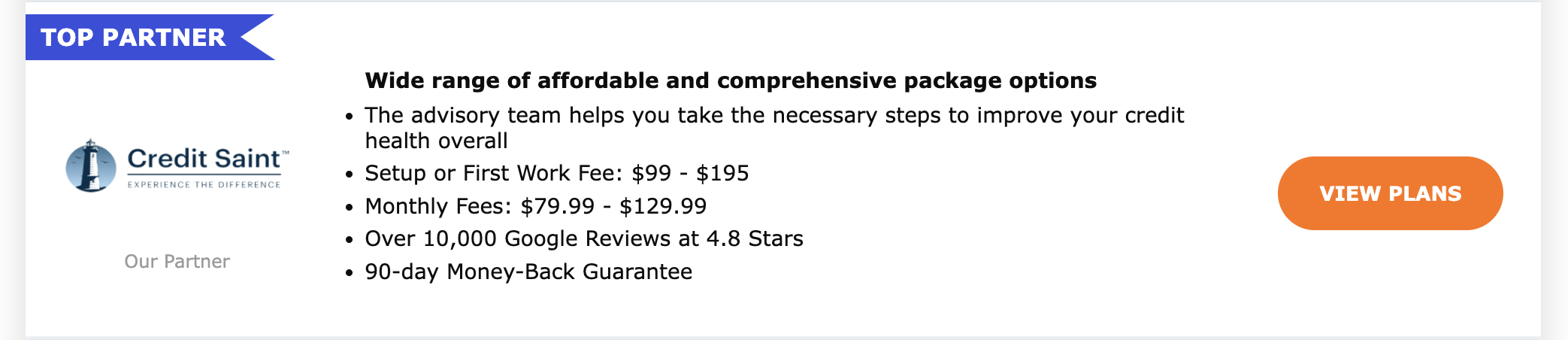This screenshot has width=1568, height=340.
Task: Click the Credit Saint lighthouse logo icon
Action: [91, 165]
